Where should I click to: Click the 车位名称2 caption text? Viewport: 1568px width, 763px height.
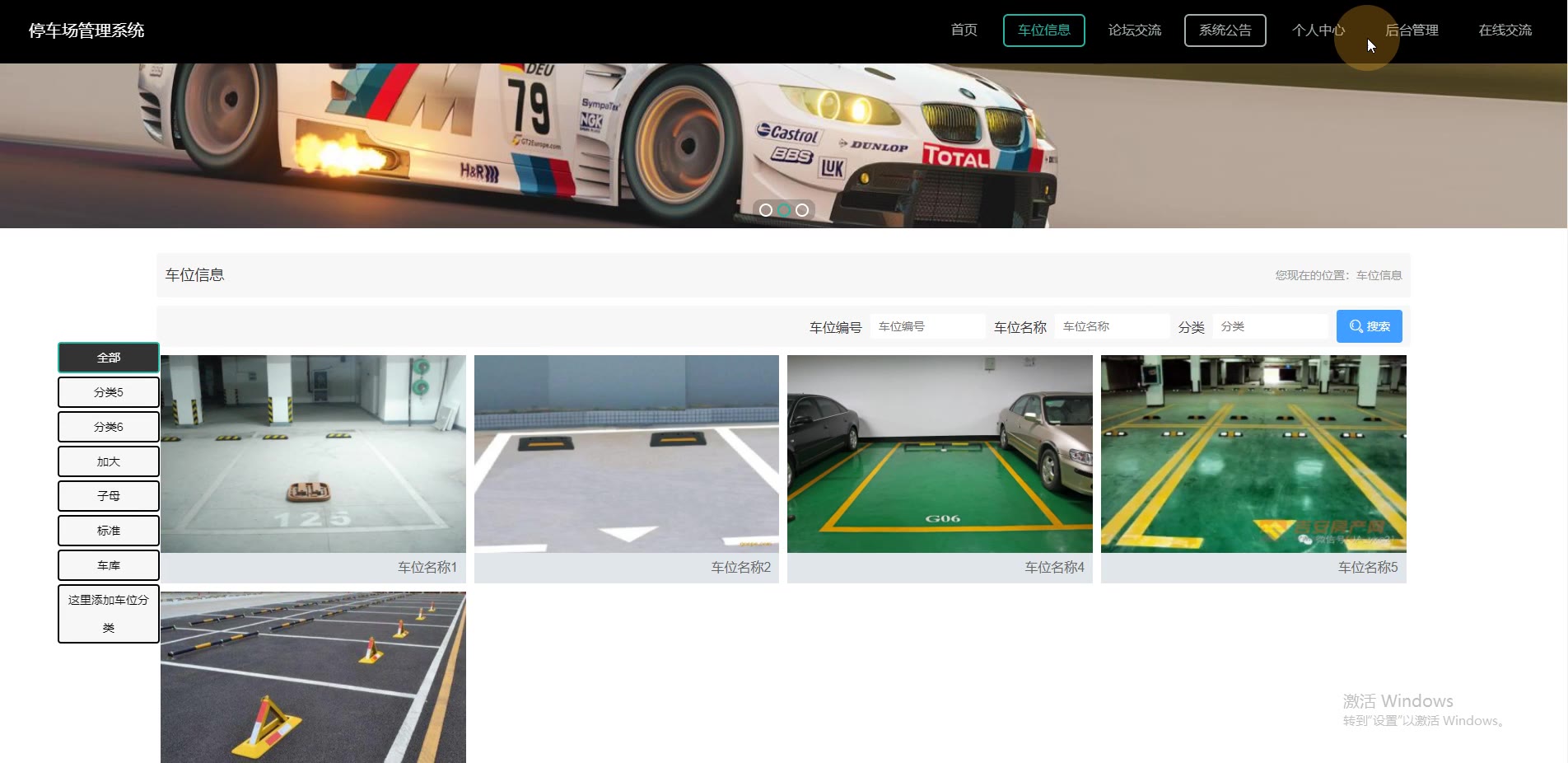click(x=741, y=568)
